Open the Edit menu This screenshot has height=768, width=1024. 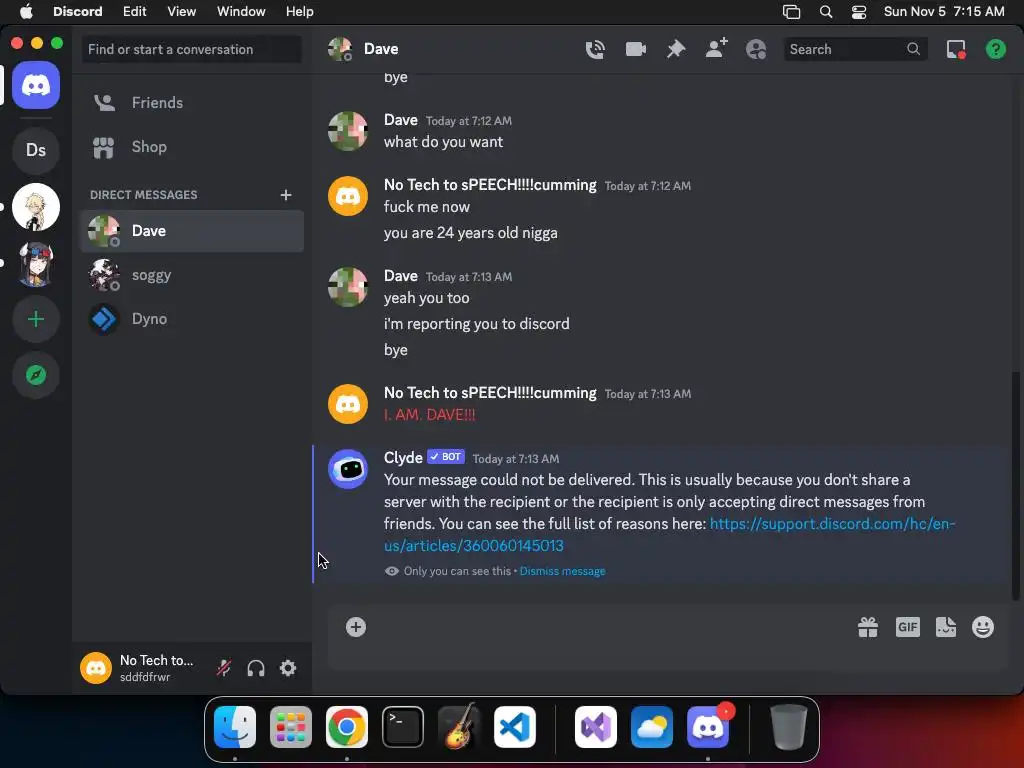pos(135,11)
